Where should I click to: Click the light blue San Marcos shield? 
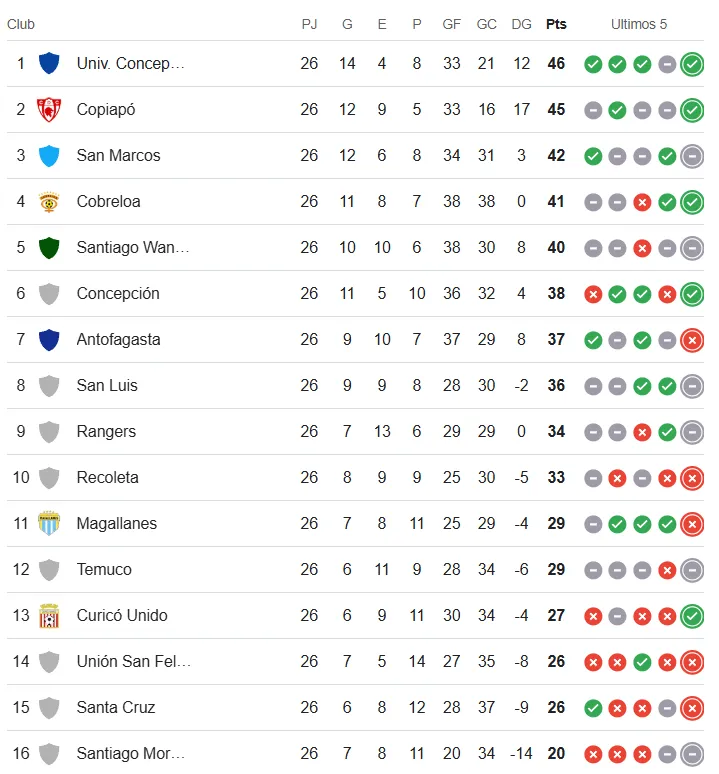tap(48, 155)
